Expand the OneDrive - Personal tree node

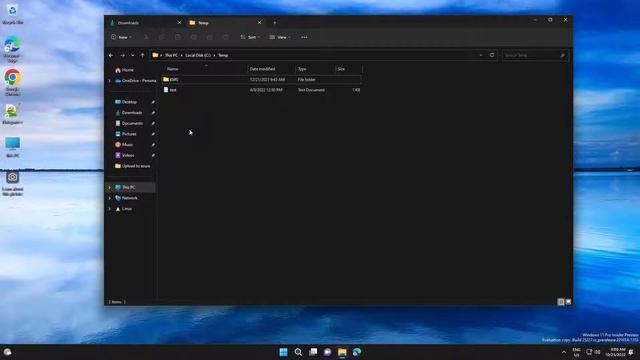tap(109, 81)
